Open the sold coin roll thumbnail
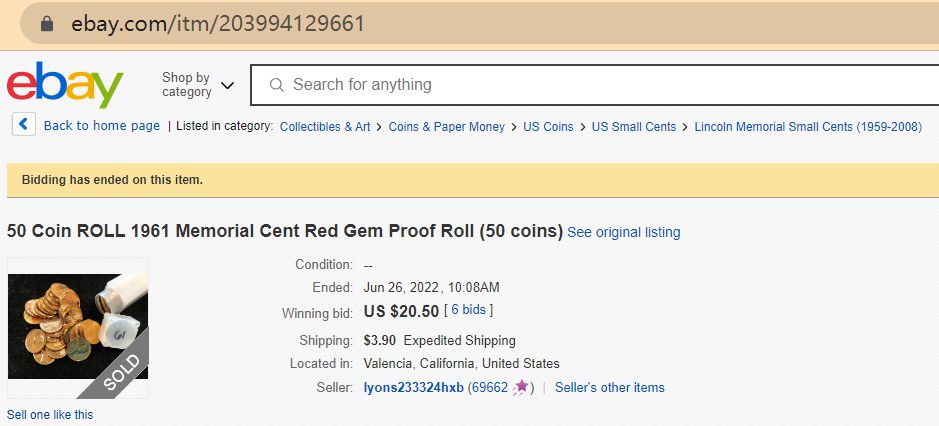Image resolution: width=939 pixels, height=426 pixels. [x=78, y=327]
